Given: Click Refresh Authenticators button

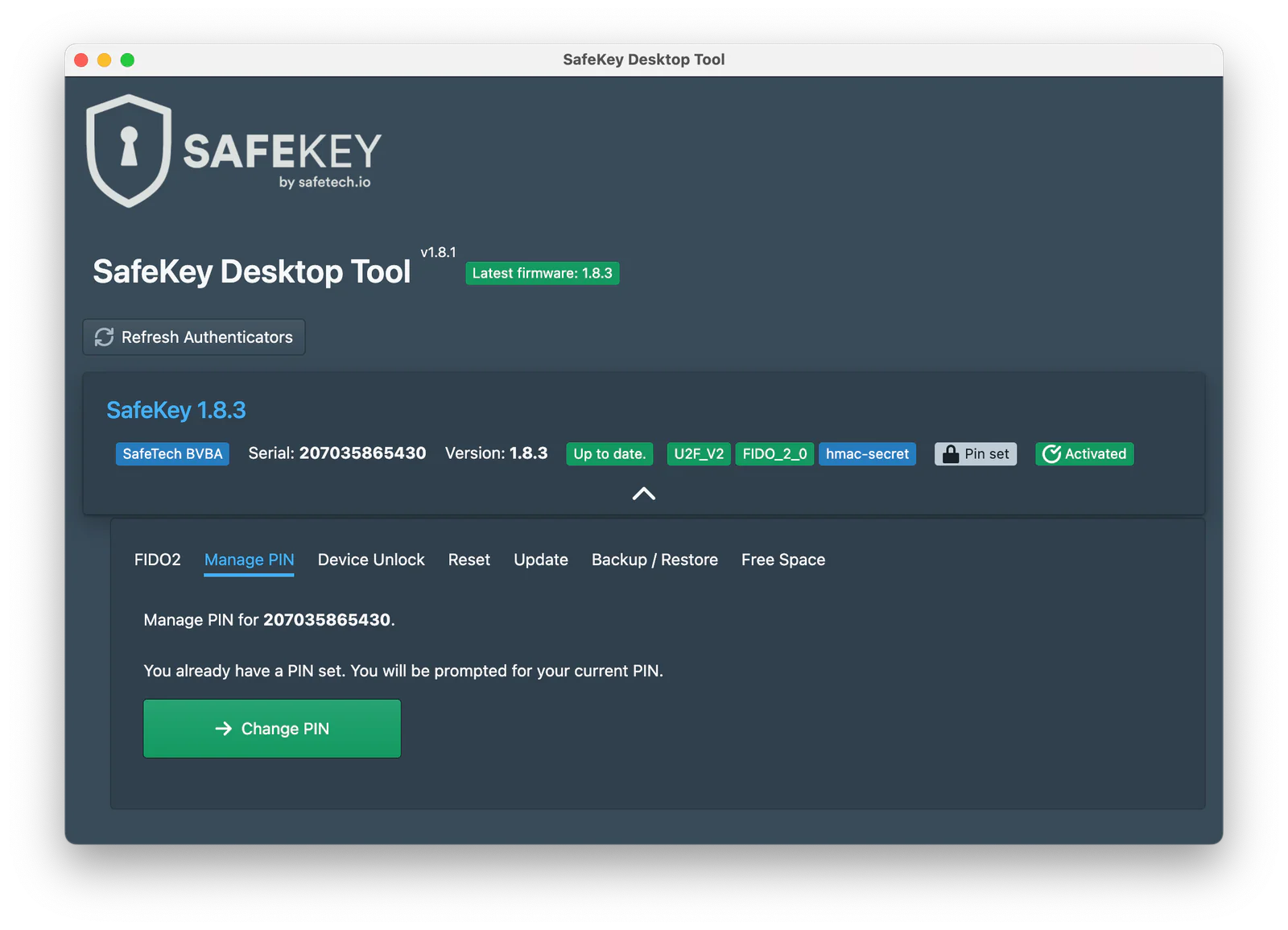Looking at the screenshot, I should (194, 337).
